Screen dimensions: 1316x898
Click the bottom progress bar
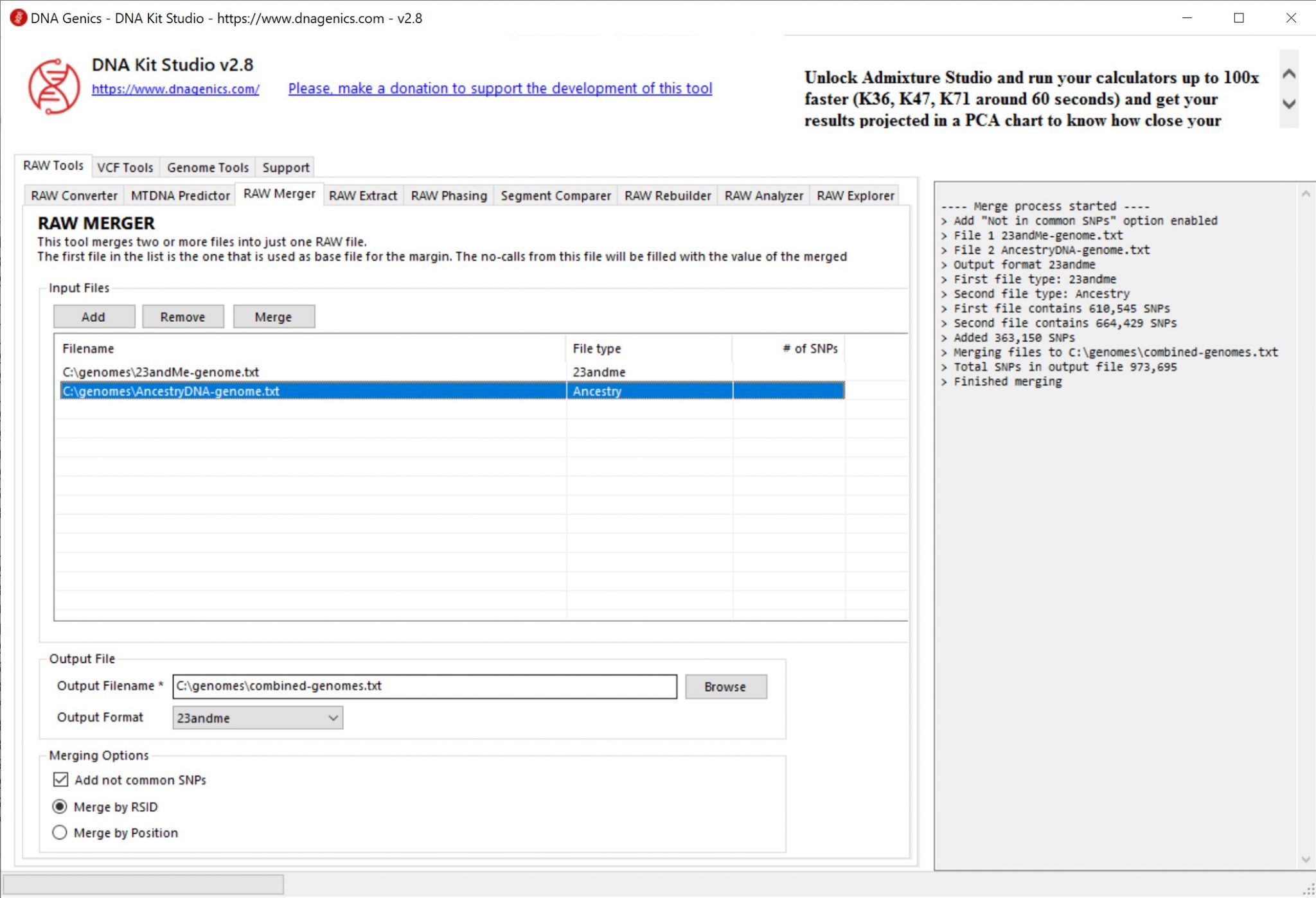(x=144, y=884)
